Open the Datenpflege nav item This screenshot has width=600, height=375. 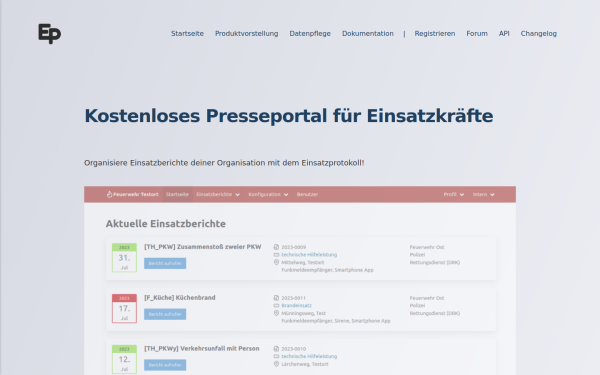tap(310, 34)
